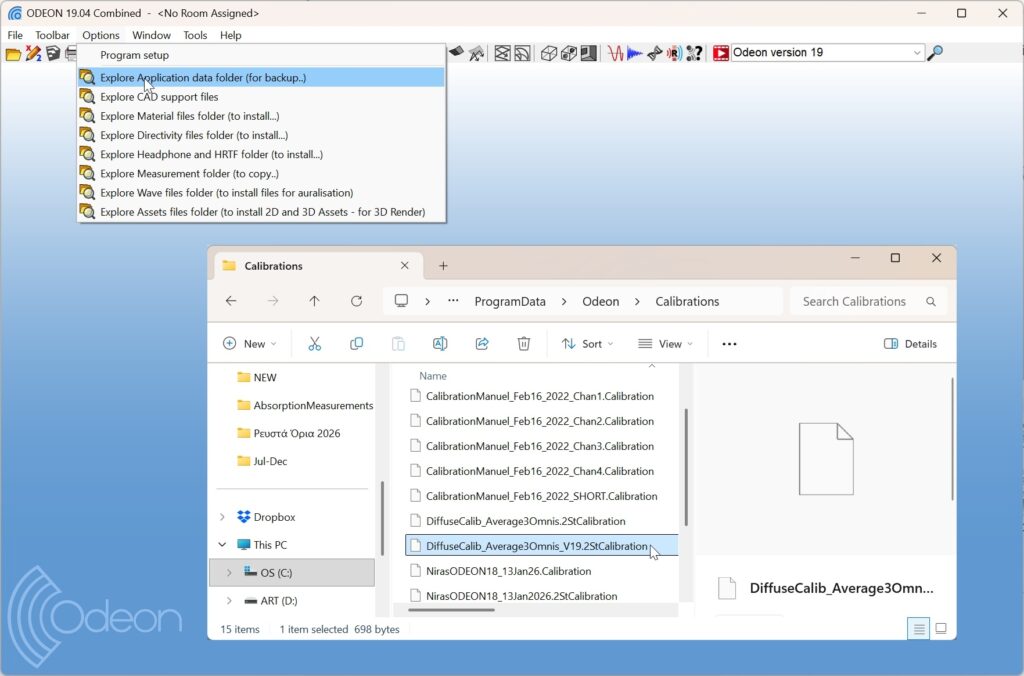The width and height of the screenshot is (1024, 676).
Task: Switch to details list view in status bar
Action: tap(918, 629)
